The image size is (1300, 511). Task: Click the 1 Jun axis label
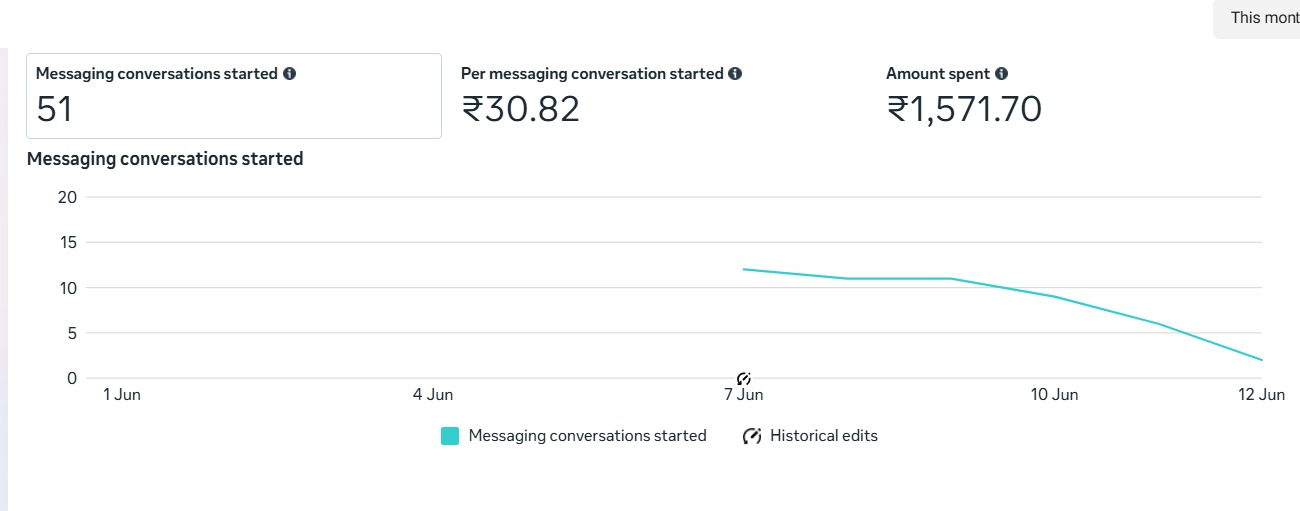pyautogui.click(x=122, y=395)
